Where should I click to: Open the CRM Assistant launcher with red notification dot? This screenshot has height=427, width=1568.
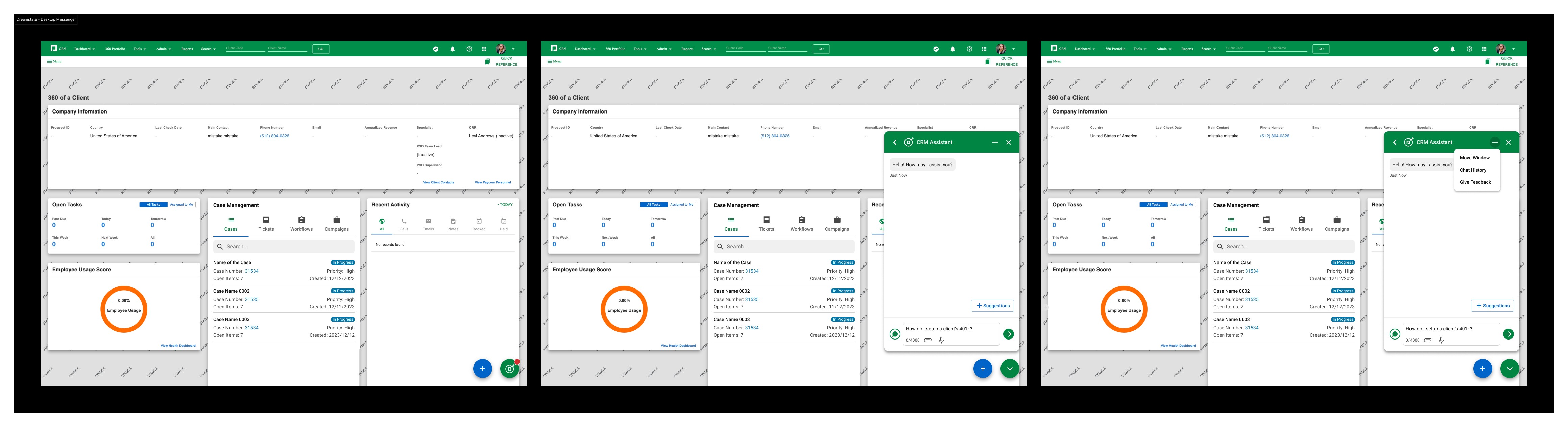tap(509, 369)
